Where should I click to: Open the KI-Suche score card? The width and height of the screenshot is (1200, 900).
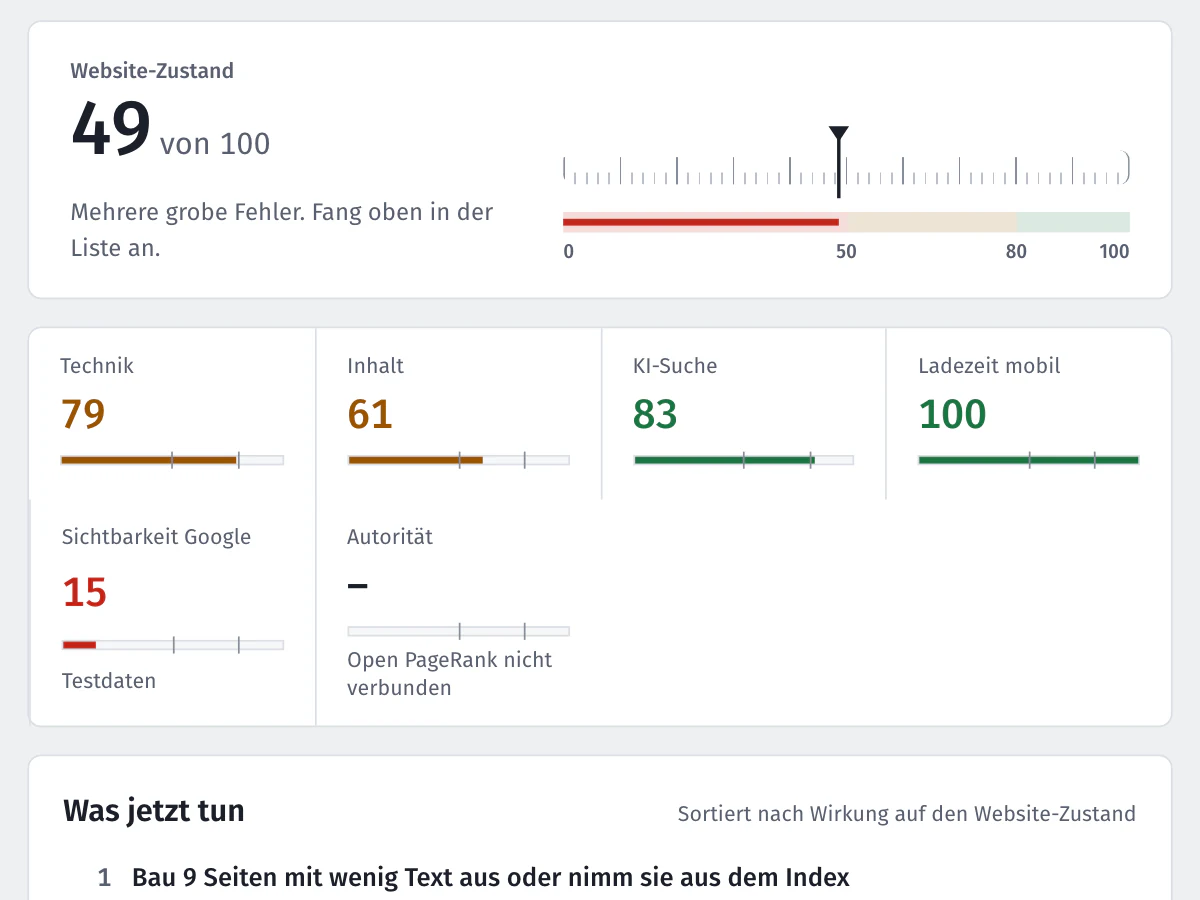744,413
